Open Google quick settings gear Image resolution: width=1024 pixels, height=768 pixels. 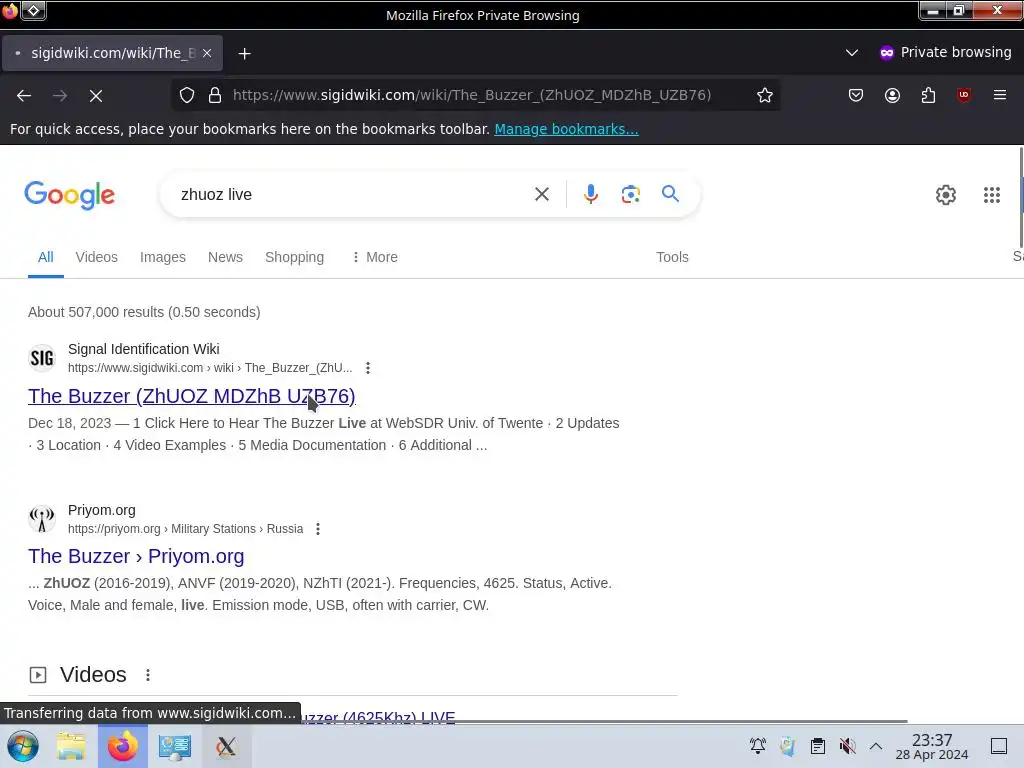click(946, 195)
